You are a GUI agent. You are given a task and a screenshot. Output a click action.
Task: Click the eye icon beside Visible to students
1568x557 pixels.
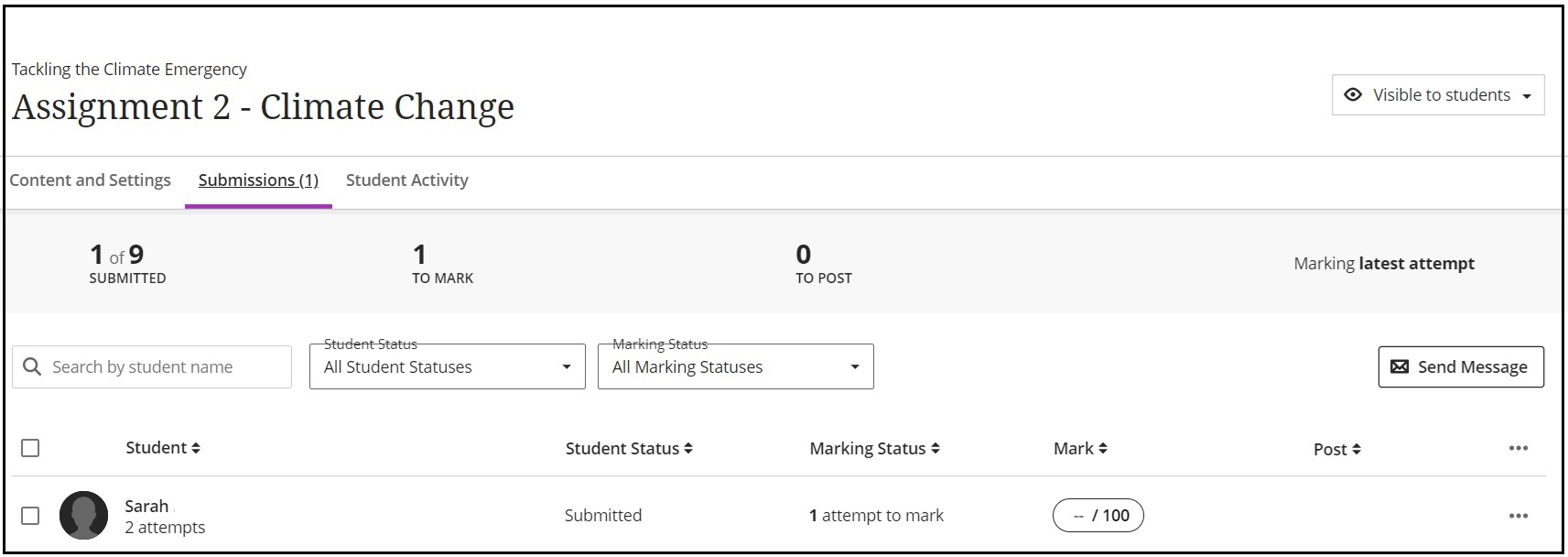click(x=1354, y=94)
